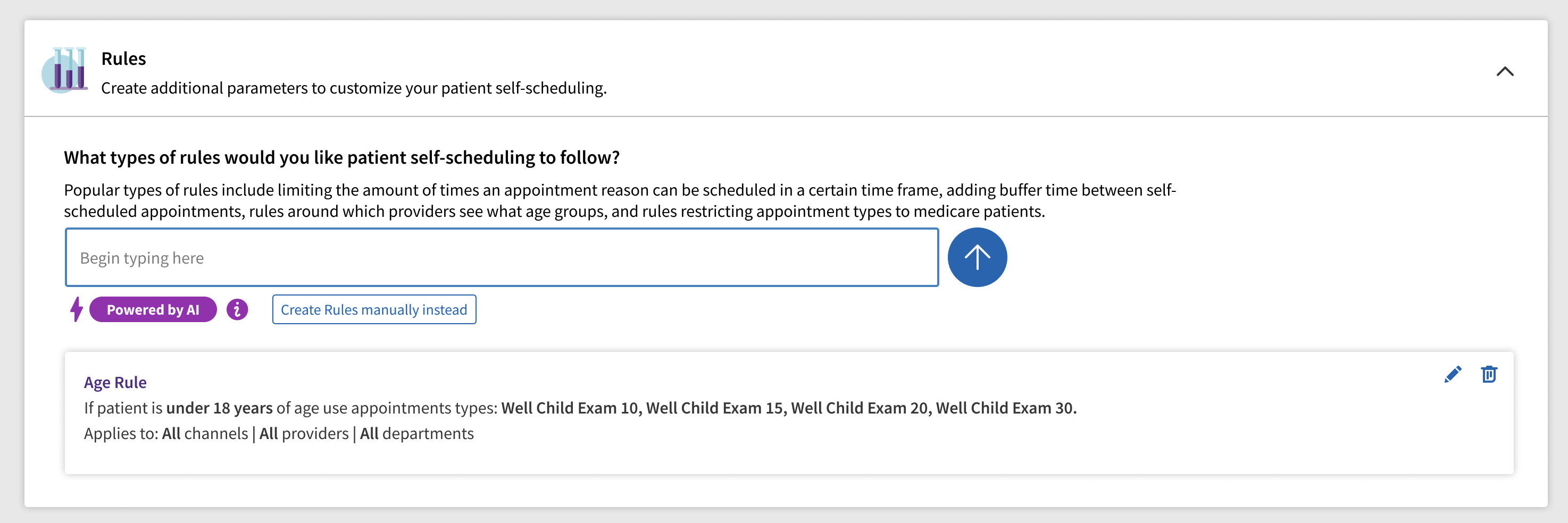Click 'All departments' in the Applies to line
Screen dimensions: 1568x523
coord(416,434)
